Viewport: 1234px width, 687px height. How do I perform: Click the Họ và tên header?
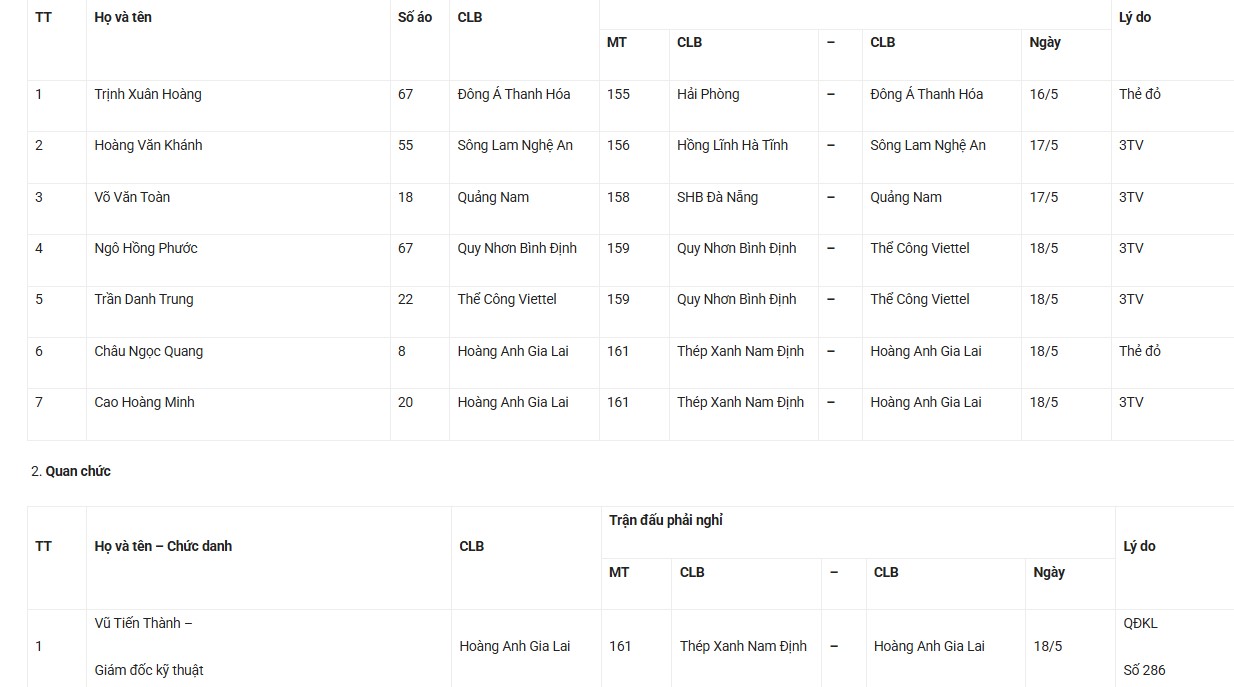pyautogui.click(x=123, y=17)
